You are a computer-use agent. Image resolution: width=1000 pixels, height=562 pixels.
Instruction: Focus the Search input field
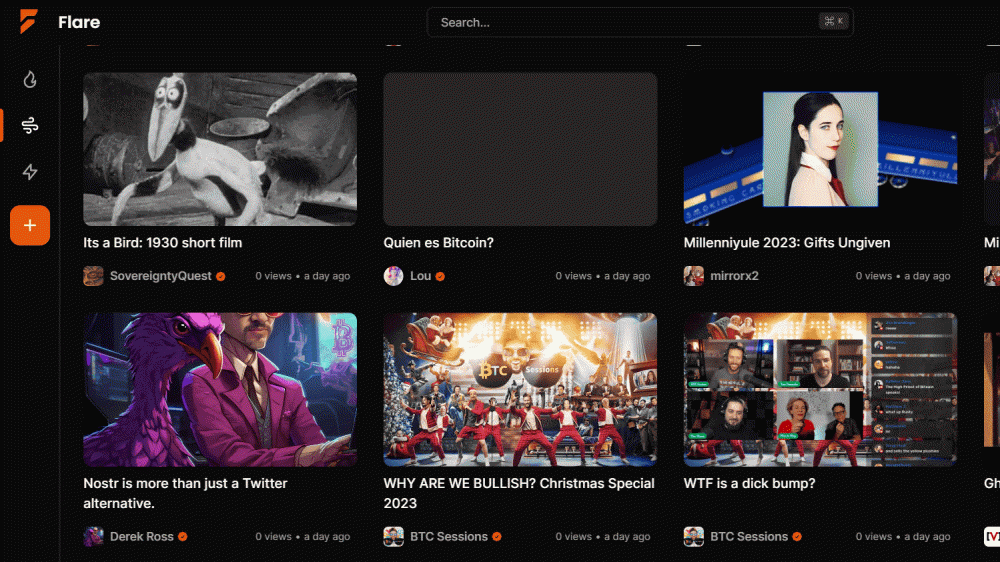click(625, 22)
